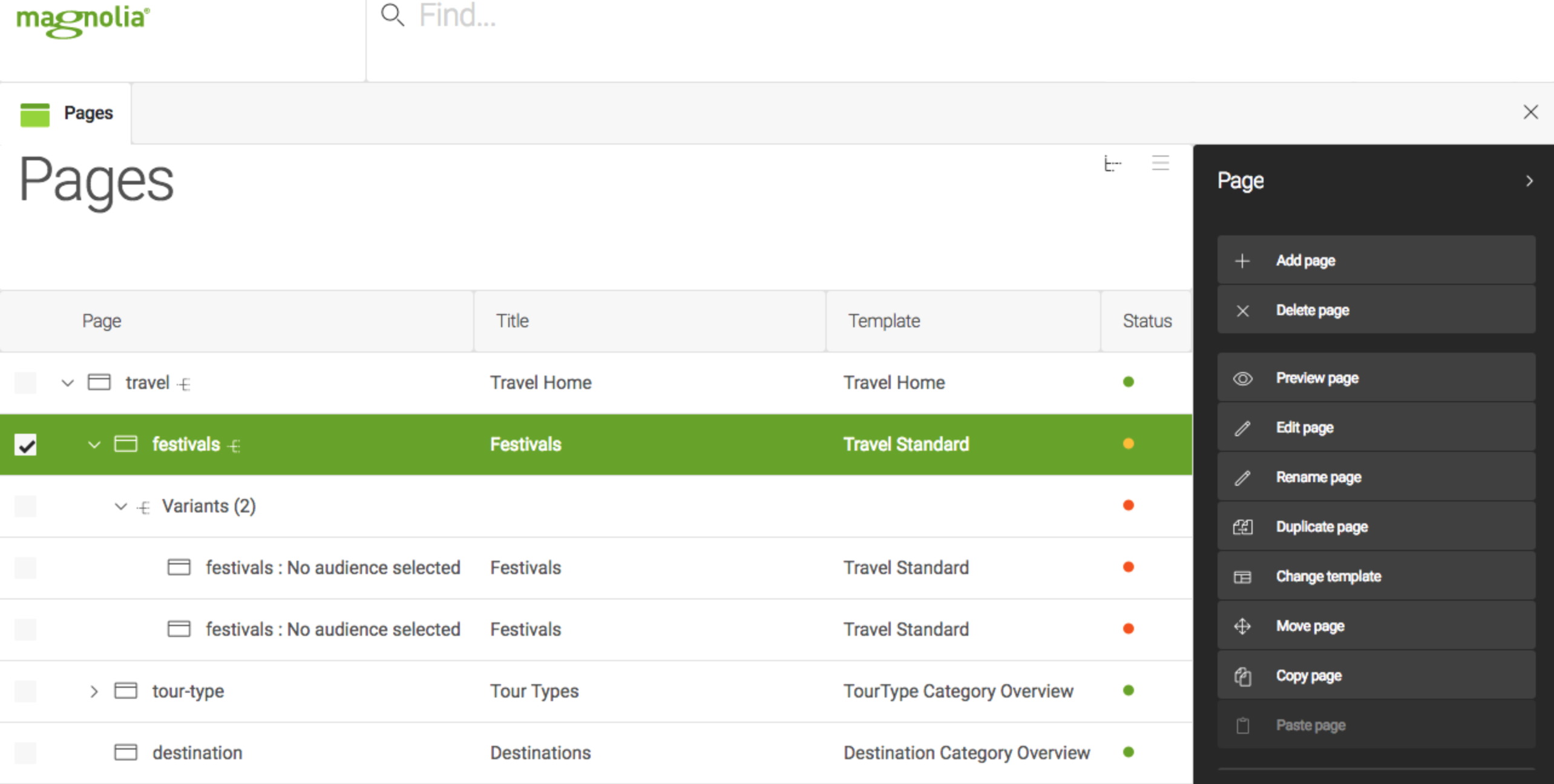Click the orange status dot on festivals row
This screenshot has height=784, width=1554.
point(1129,444)
